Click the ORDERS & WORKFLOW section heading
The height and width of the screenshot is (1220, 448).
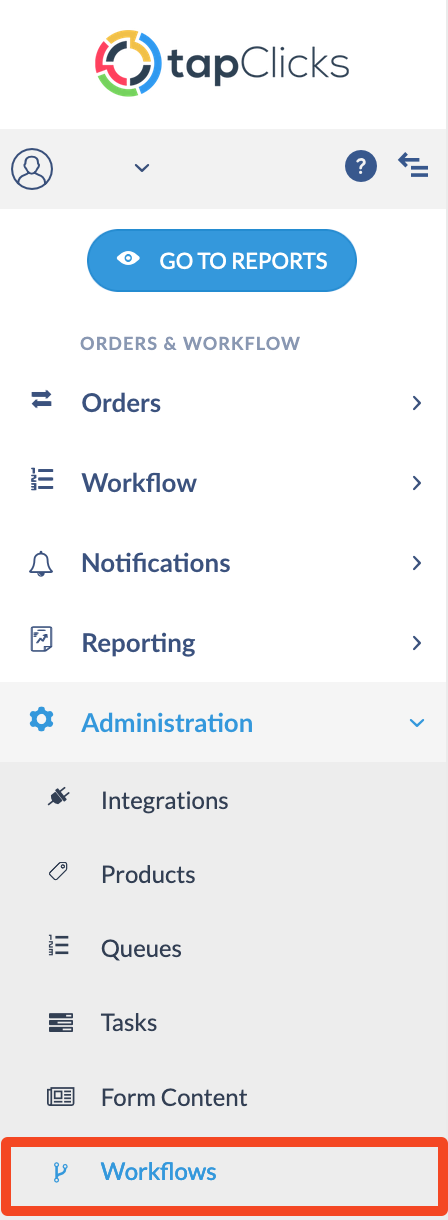tap(190, 344)
